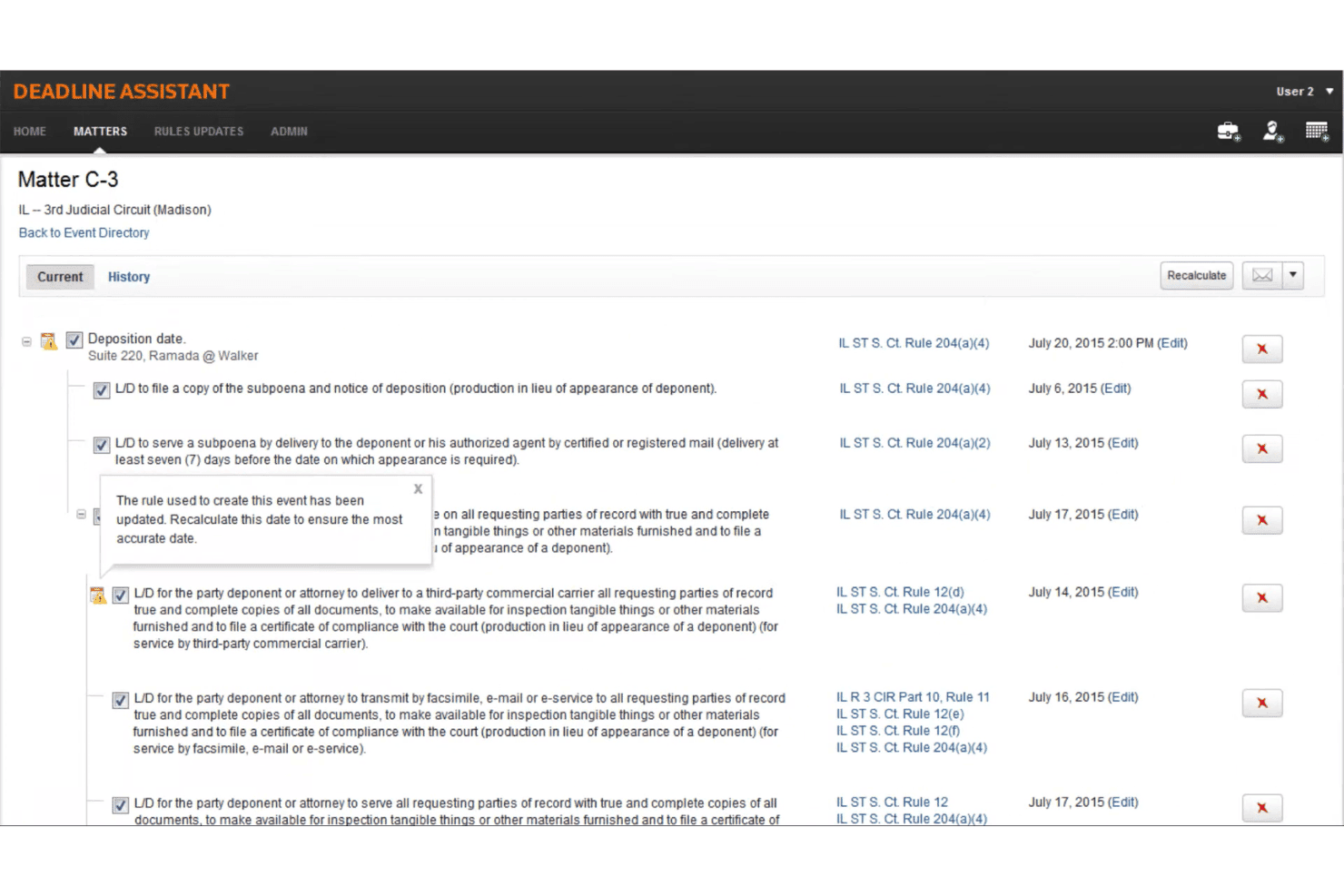Open the MATTERS menu item
This screenshot has height=896, width=1344.
[101, 132]
